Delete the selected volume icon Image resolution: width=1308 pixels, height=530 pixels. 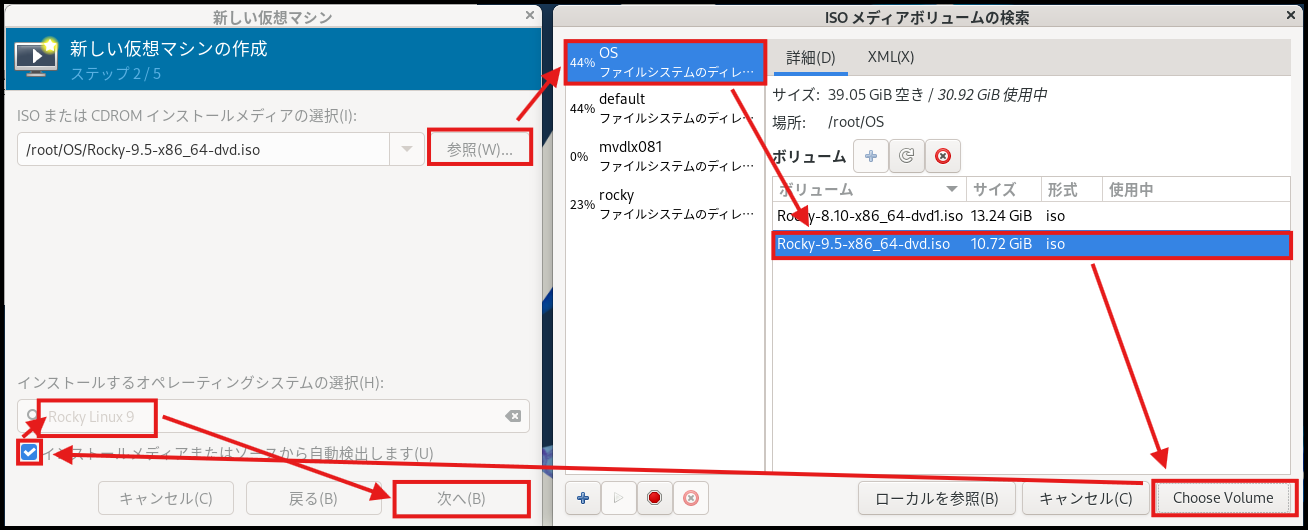point(942,156)
